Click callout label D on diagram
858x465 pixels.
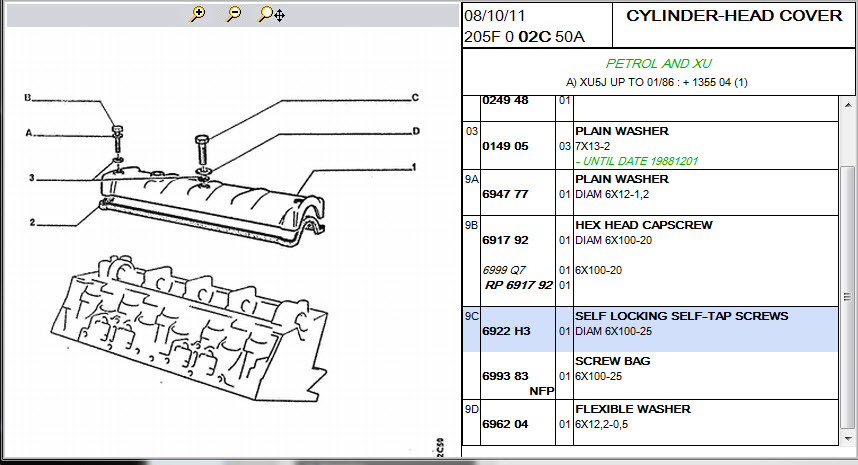416,131
